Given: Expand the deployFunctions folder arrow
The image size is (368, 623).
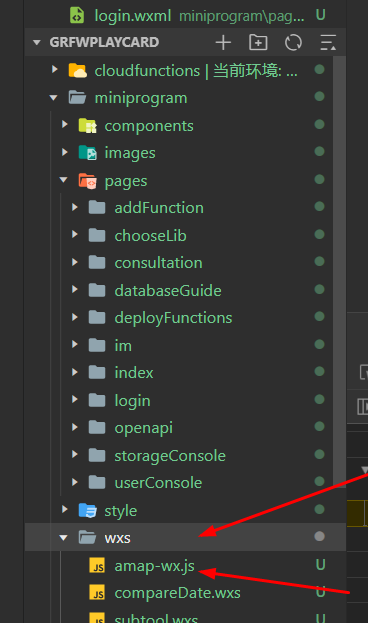Looking at the screenshot, I should tap(75, 317).
